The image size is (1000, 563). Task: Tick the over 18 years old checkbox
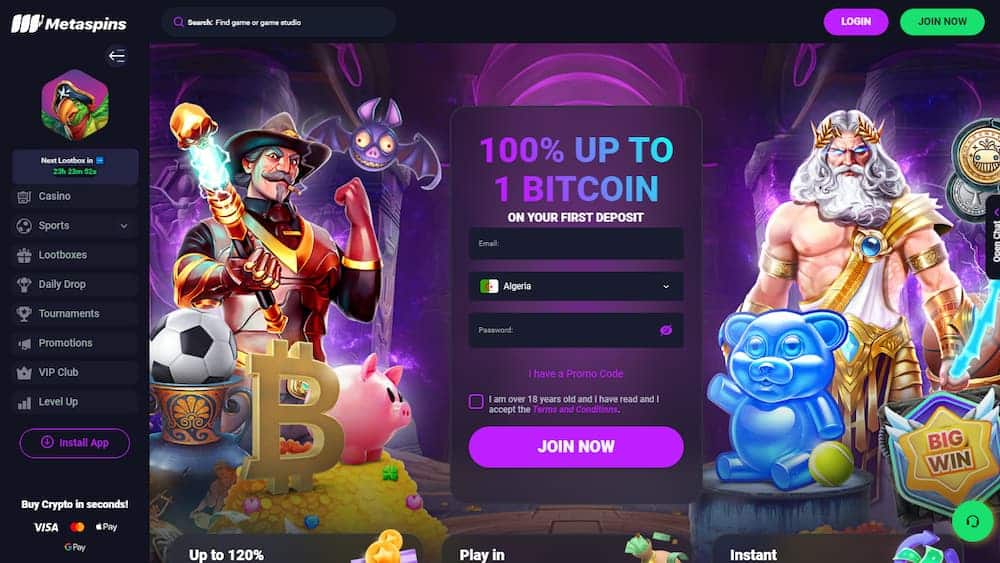(x=476, y=402)
